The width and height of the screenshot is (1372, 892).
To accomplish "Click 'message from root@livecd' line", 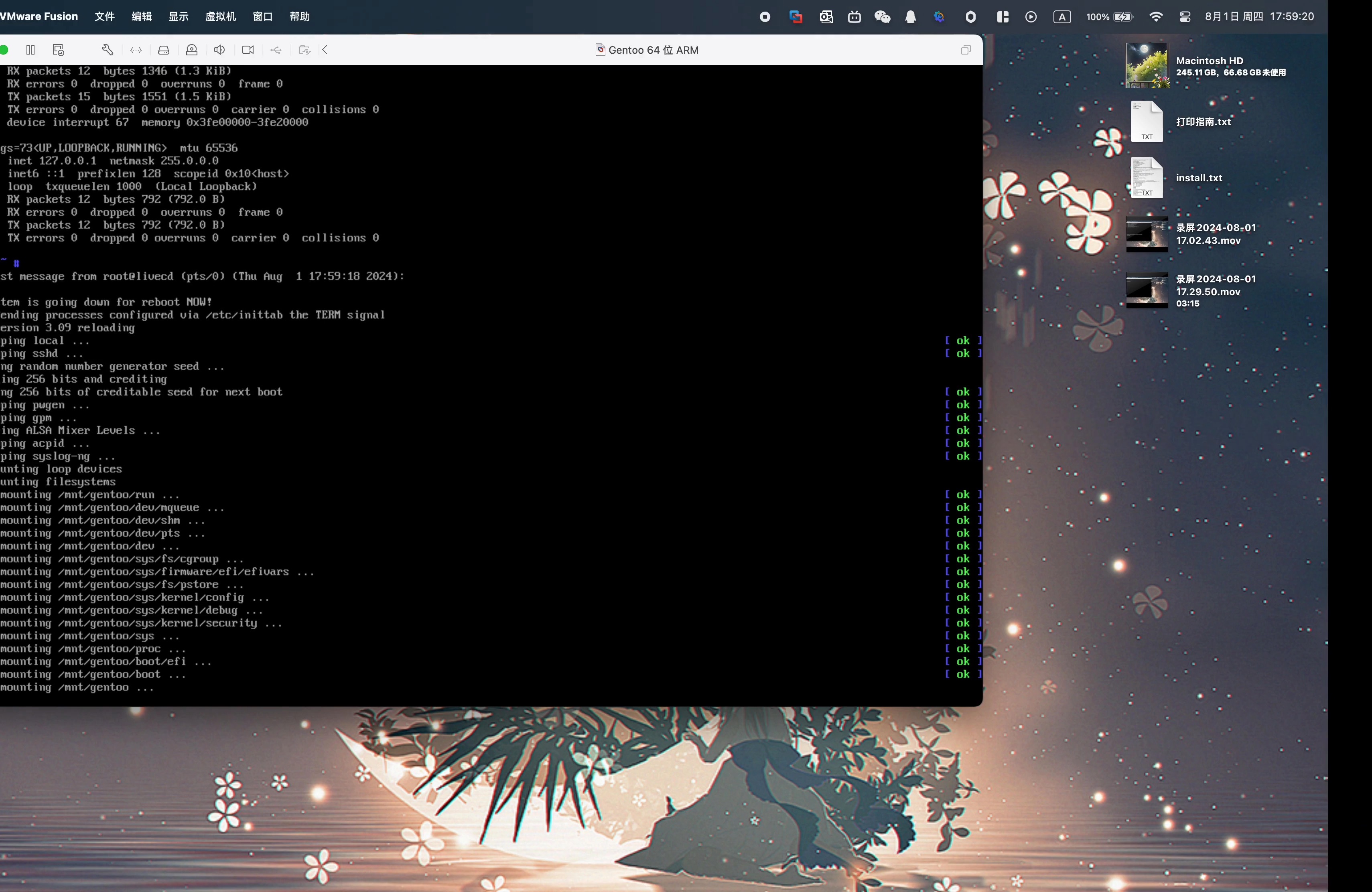I will pos(202,277).
